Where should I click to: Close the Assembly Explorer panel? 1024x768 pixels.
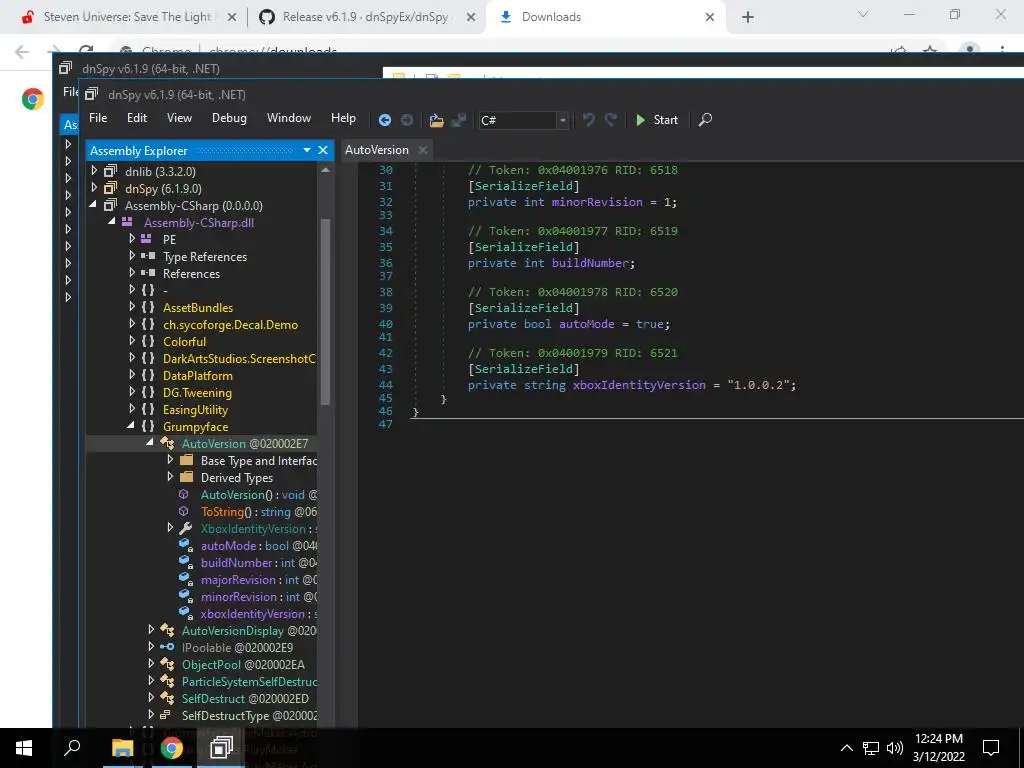tap(323, 150)
